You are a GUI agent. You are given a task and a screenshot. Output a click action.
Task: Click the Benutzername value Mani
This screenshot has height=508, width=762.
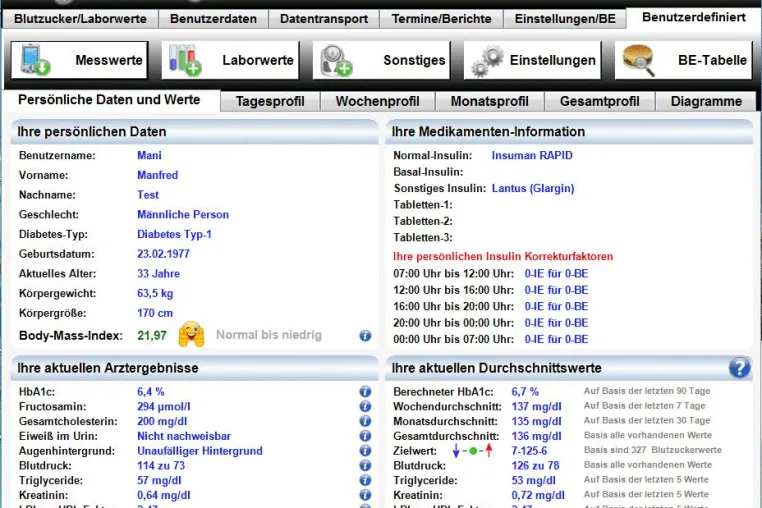click(149, 156)
